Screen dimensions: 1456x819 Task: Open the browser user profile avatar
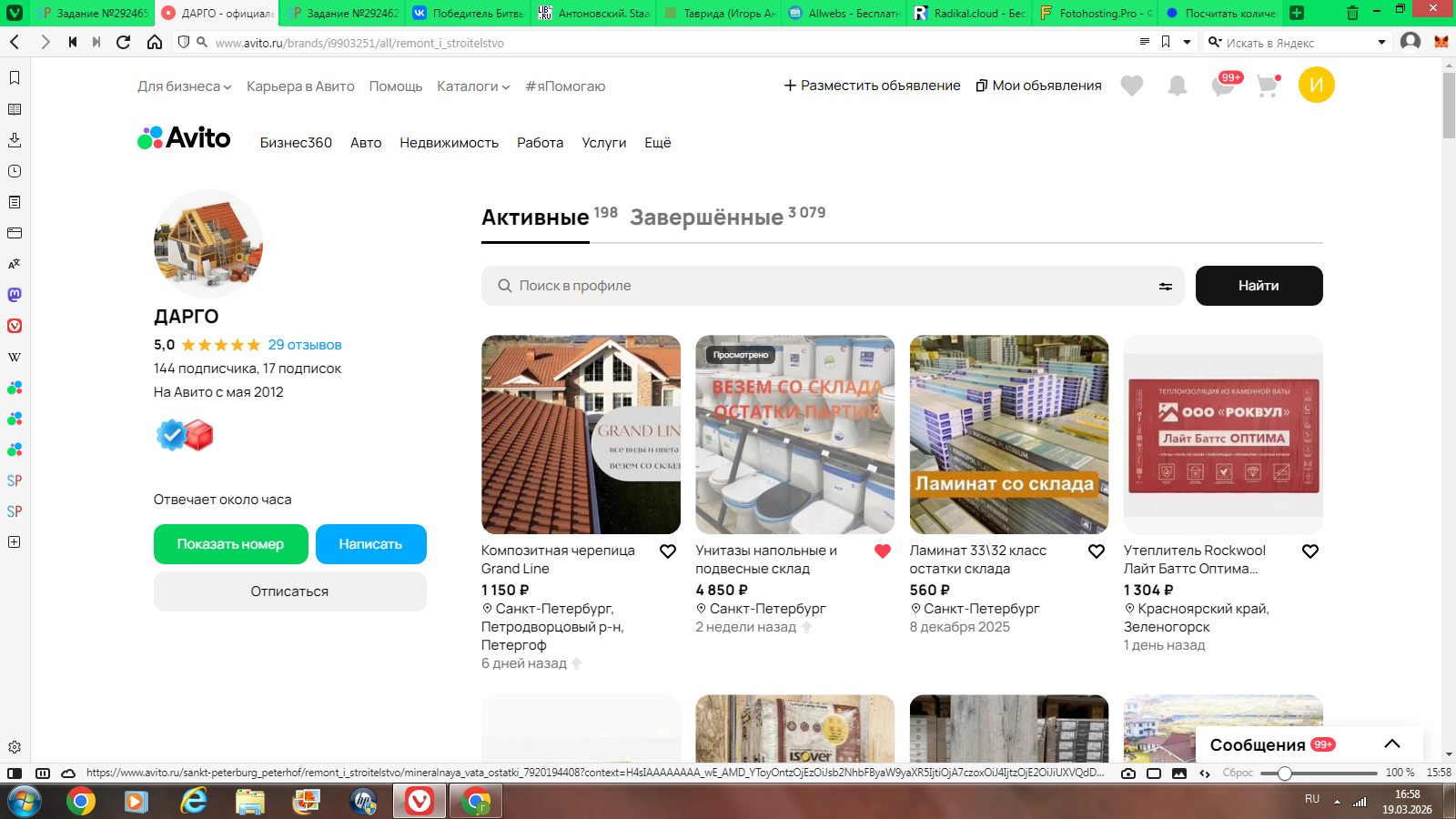point(1410,42)
